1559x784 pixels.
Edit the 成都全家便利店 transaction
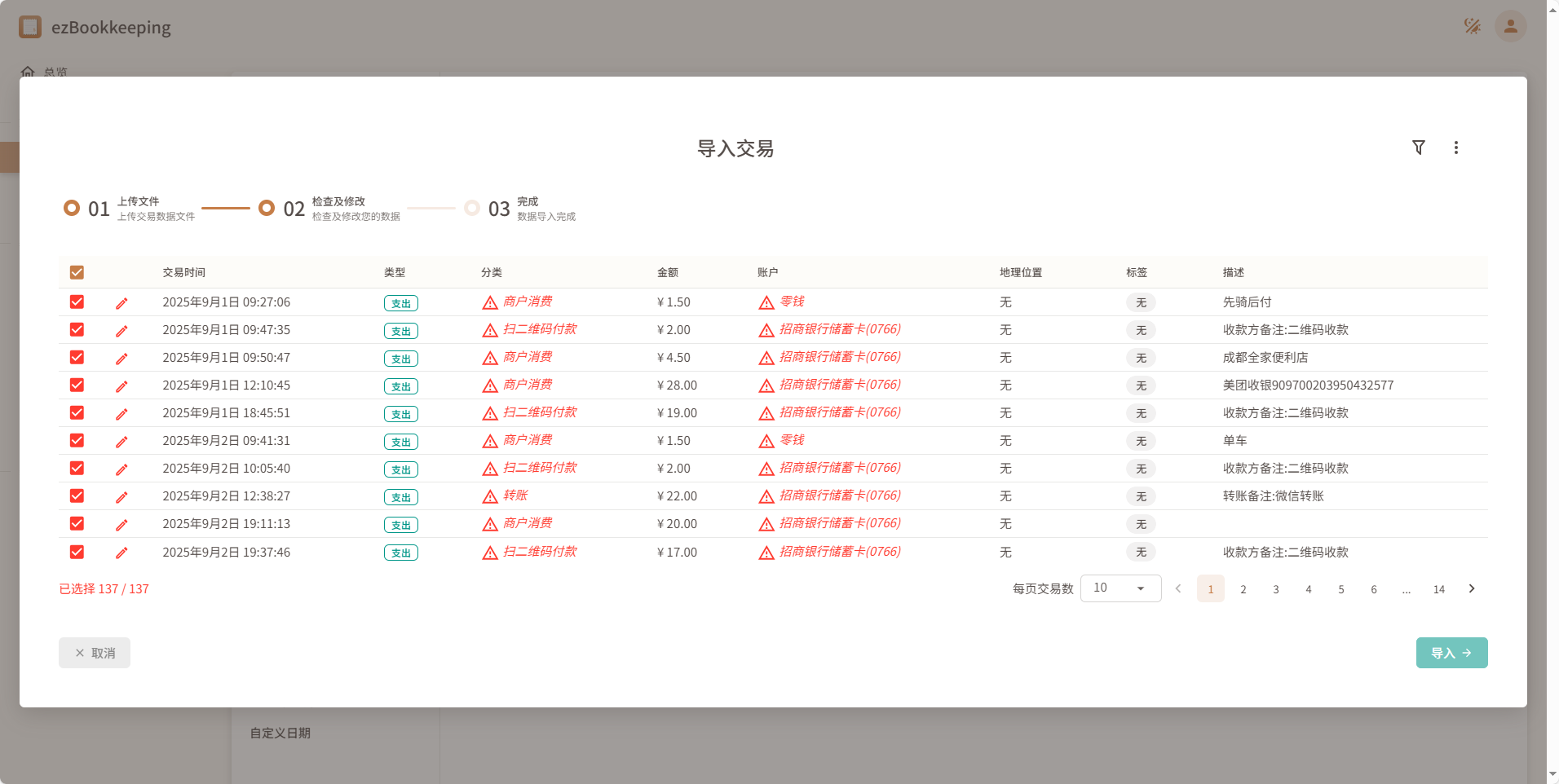pyautogui.click(x=121, y=358)
